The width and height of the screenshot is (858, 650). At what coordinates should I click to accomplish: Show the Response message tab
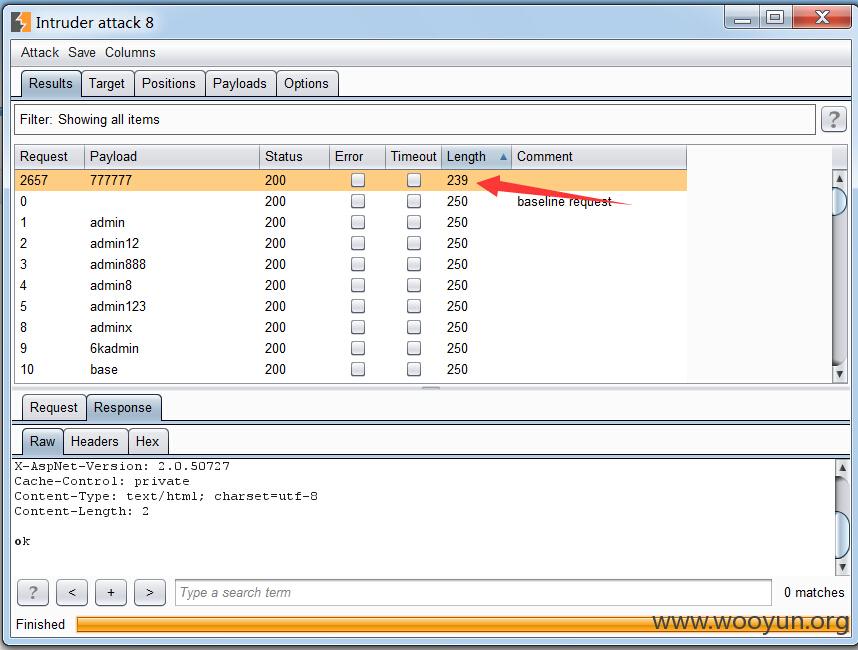point(123,408)
